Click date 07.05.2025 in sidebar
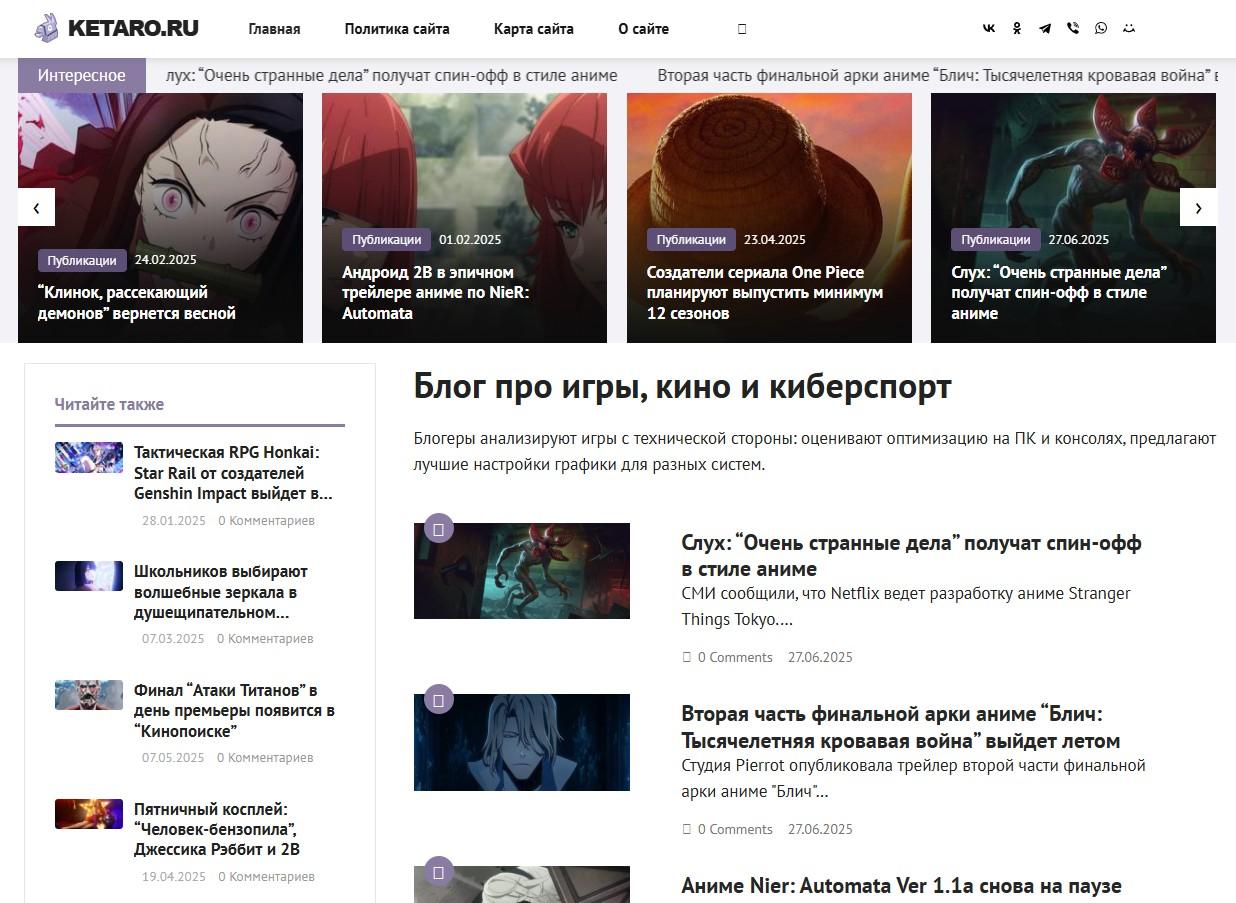 (x=173, y=757)
